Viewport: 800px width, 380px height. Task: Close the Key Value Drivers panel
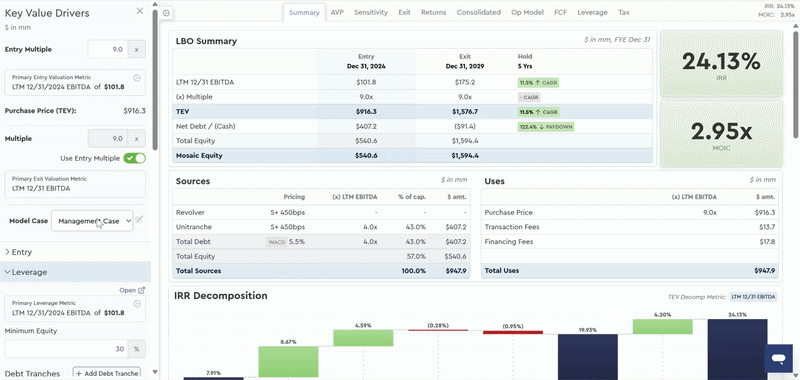(140, 11)
